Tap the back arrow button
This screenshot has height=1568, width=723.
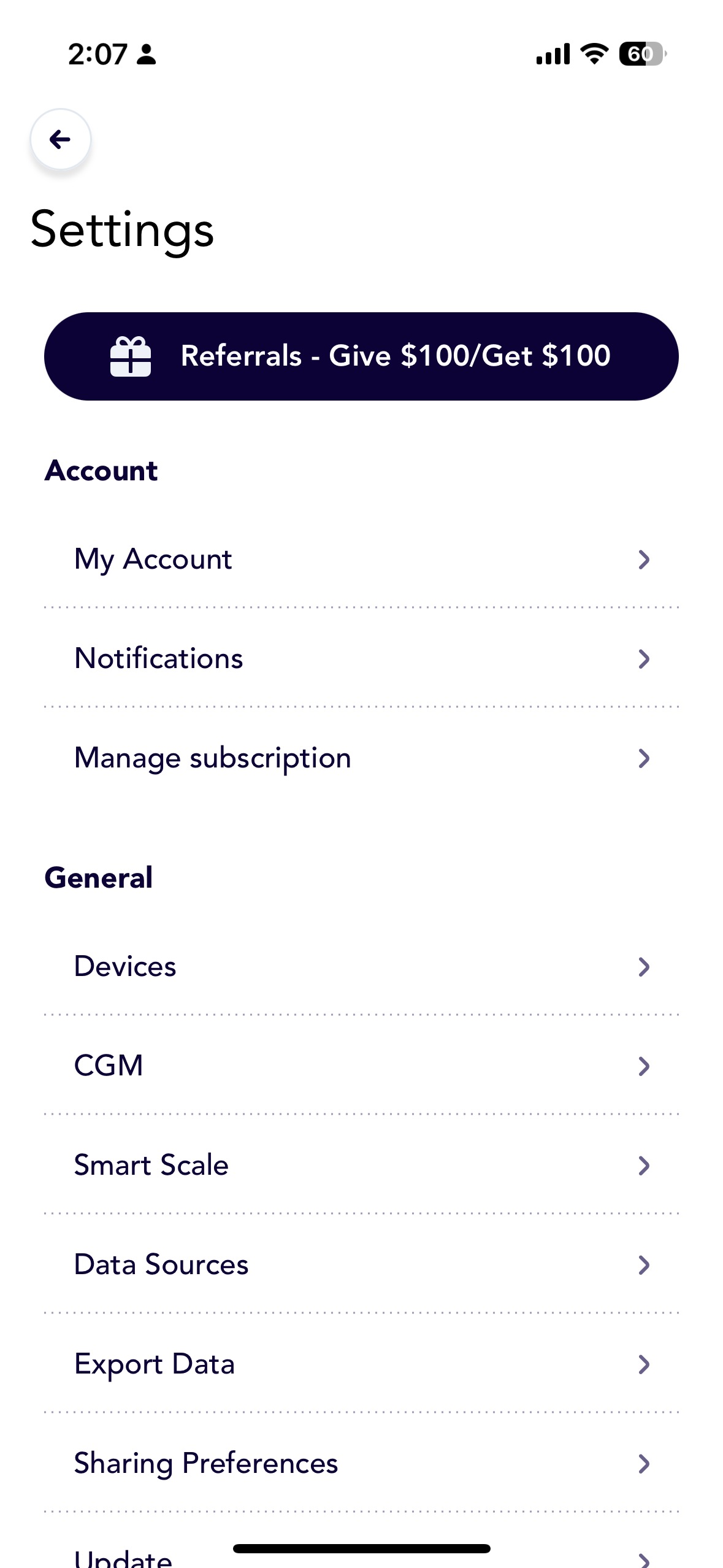tap(61, 139)
